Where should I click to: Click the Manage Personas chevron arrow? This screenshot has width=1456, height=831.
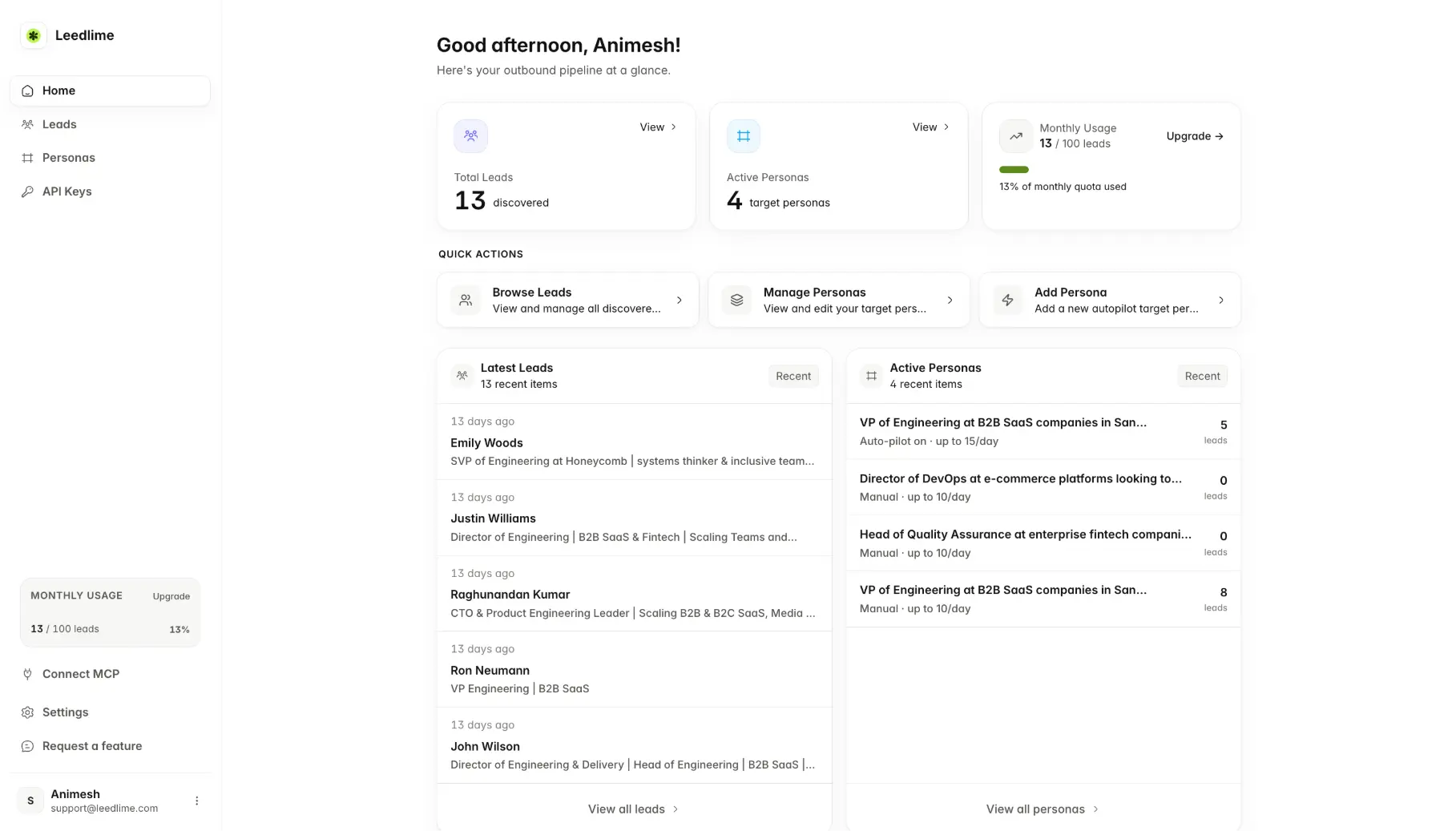point(950,300)
